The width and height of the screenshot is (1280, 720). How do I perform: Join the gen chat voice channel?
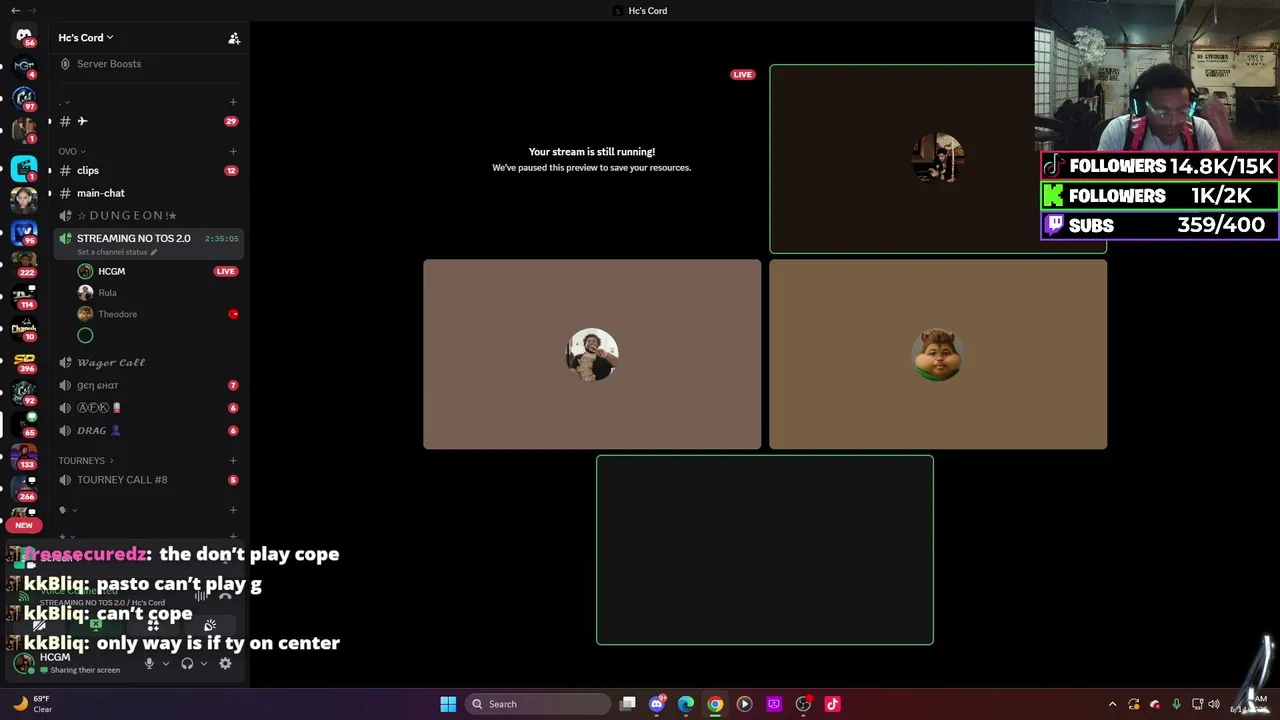tap(150, 385)
